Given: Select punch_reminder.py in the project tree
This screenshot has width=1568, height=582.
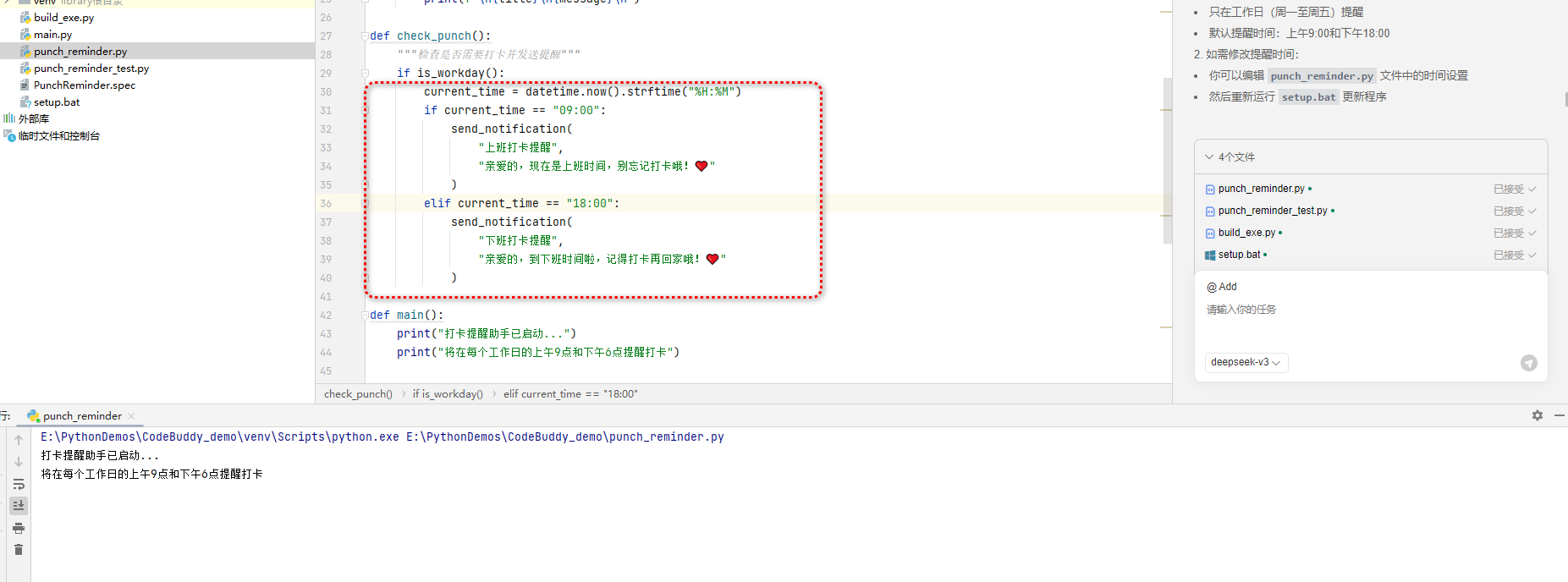Looking at the screenshot, I should (80, 51).
